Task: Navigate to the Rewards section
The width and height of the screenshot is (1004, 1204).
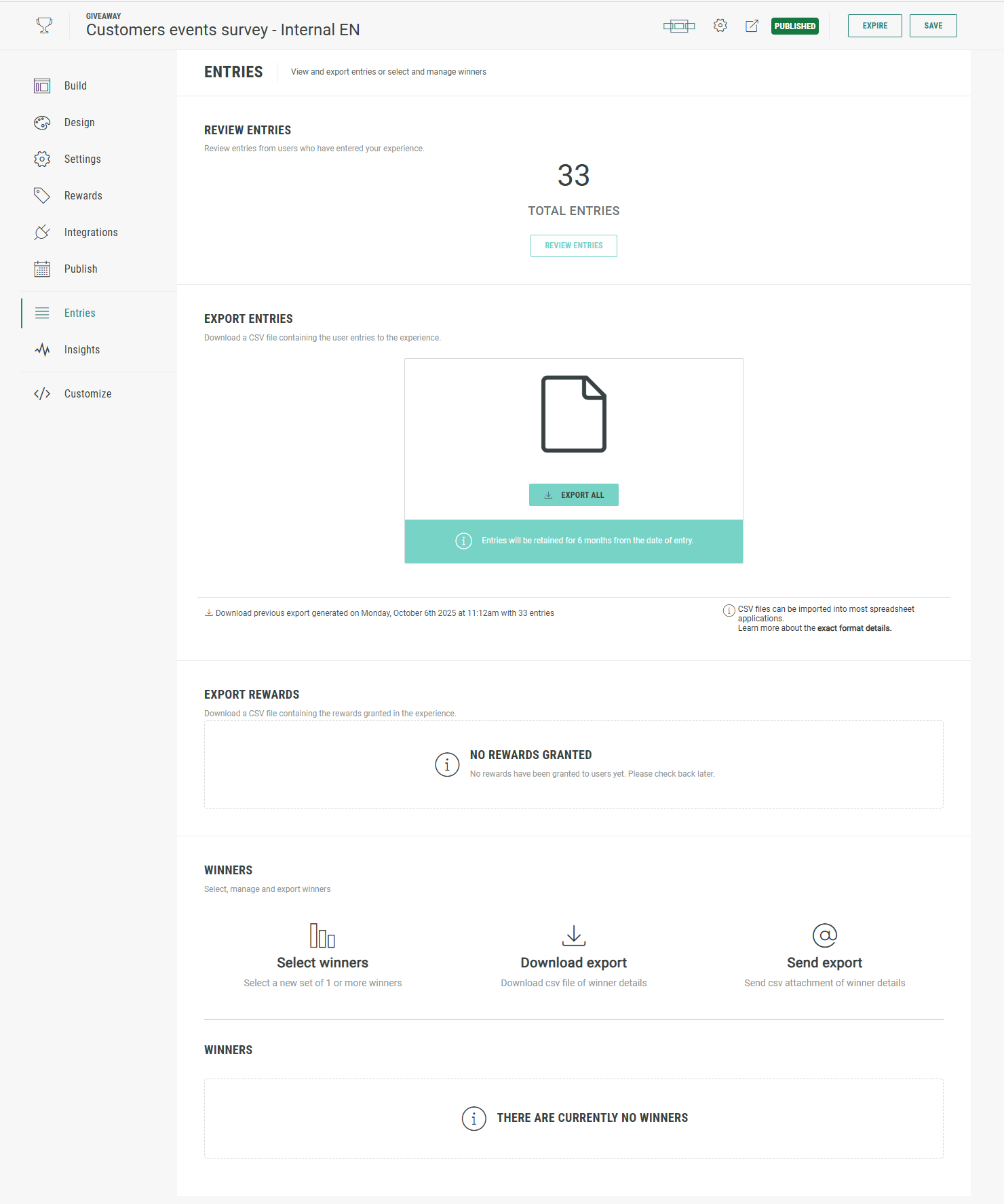Action: tap(83, 196)
